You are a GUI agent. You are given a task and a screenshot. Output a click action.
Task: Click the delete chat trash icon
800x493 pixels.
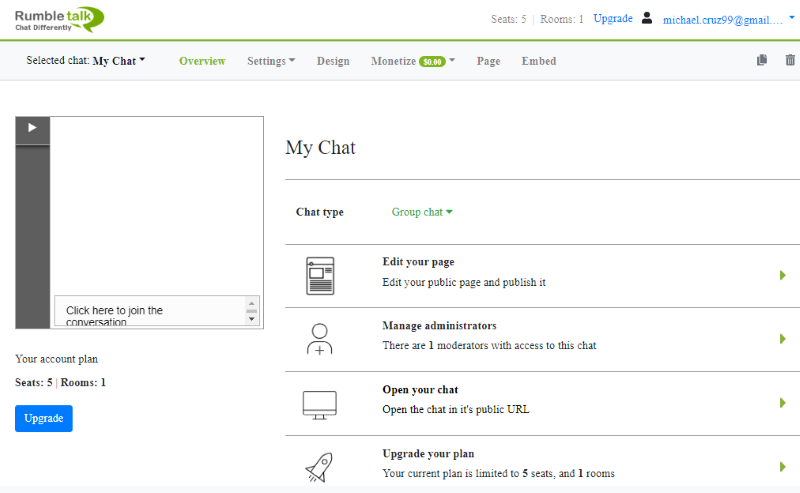click(x=790, y=60)
